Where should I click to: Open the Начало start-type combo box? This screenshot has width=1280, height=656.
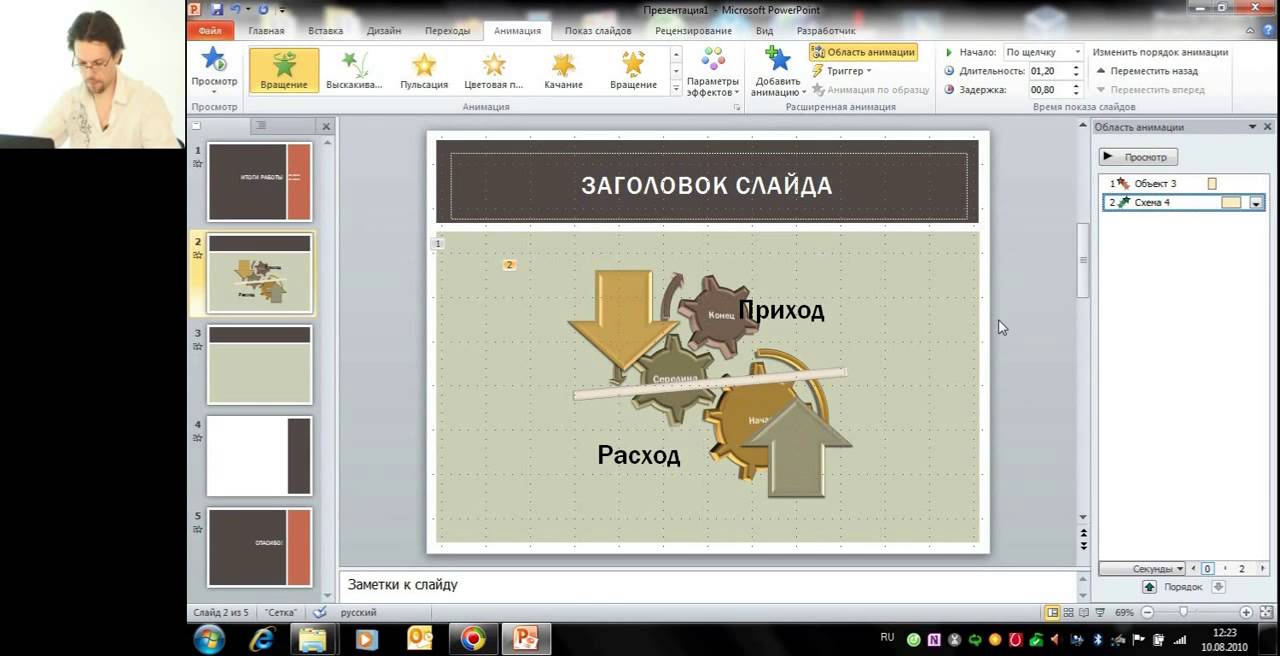coord(1043,52)
